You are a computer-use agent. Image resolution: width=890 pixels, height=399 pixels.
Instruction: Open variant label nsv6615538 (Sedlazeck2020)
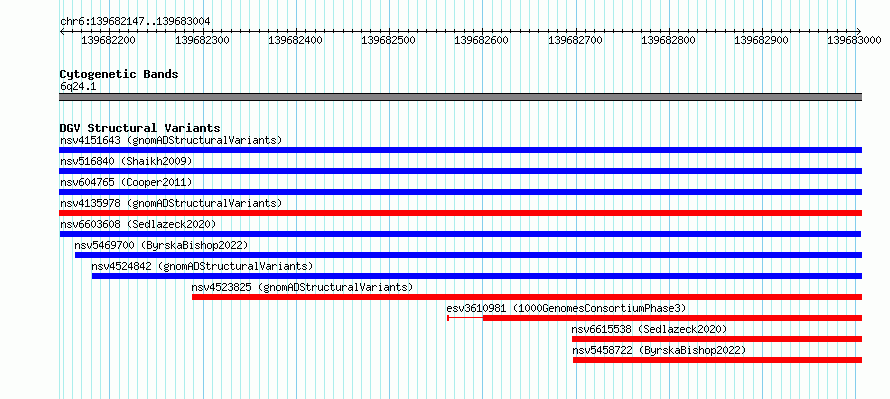[x=649, y=329]
